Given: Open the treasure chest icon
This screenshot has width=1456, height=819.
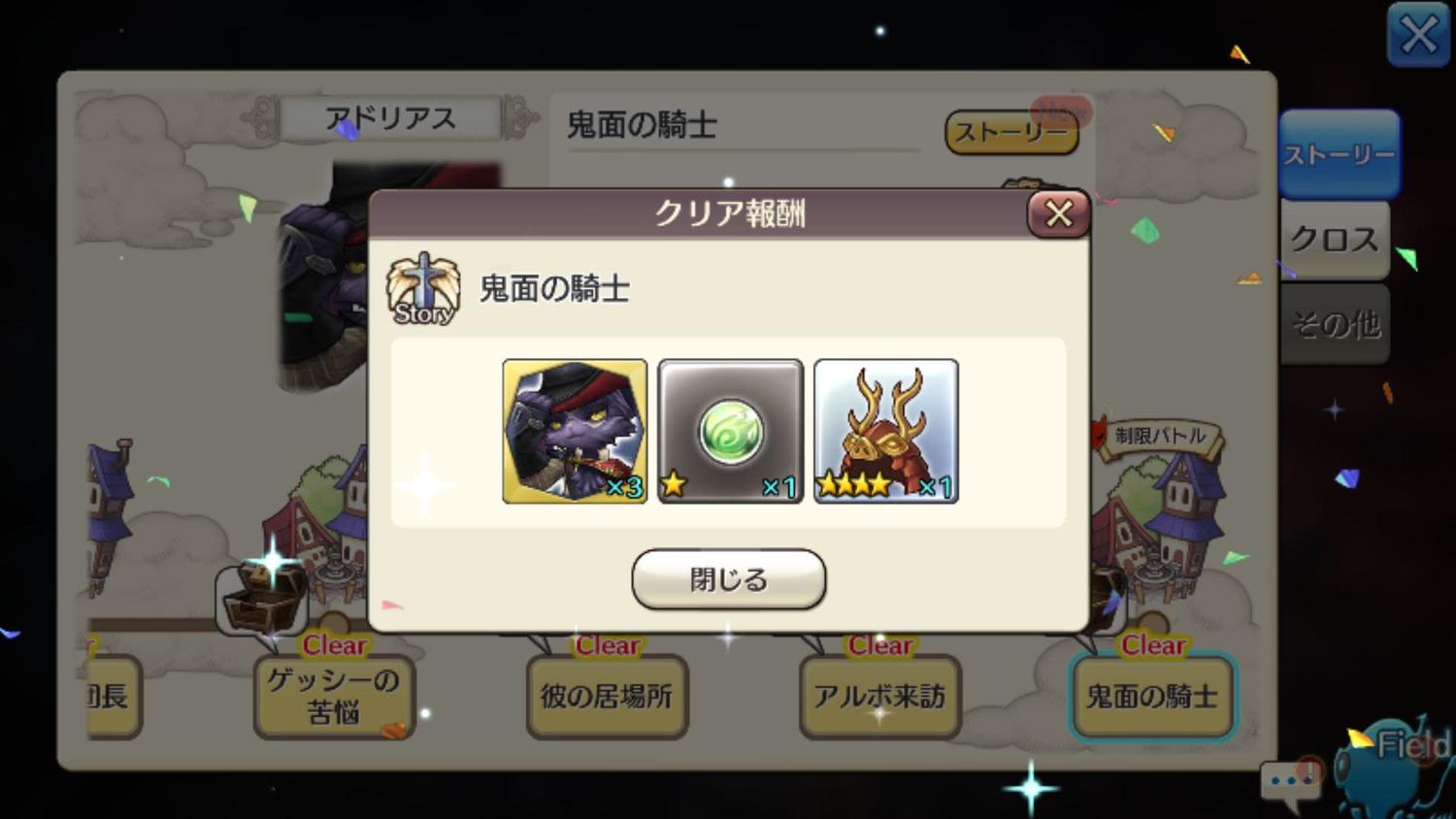Looking at the screenshot, I should tap(261, 597).
